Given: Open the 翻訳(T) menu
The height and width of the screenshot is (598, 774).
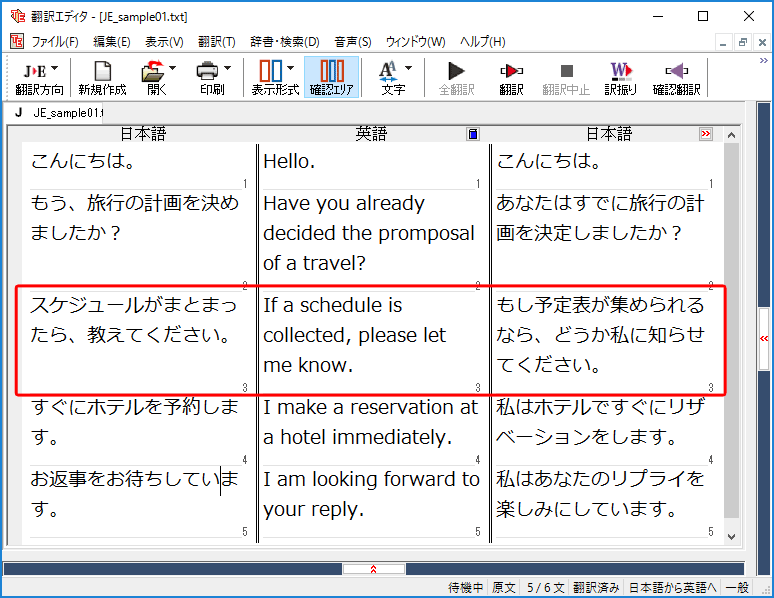Looking at the screenshot, I should coord(217,42).
